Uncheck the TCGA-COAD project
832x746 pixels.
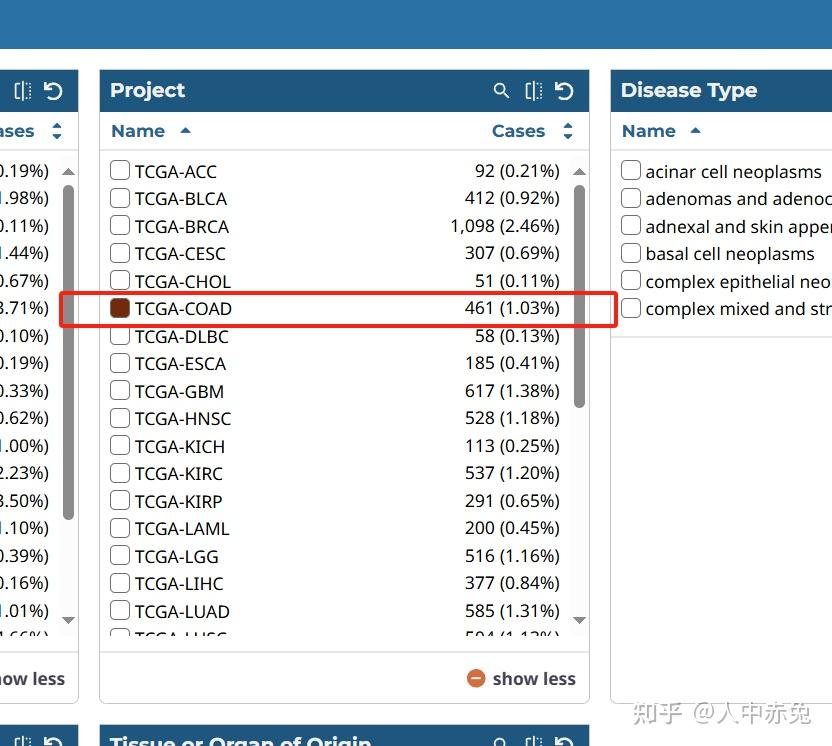coord(119,308)
